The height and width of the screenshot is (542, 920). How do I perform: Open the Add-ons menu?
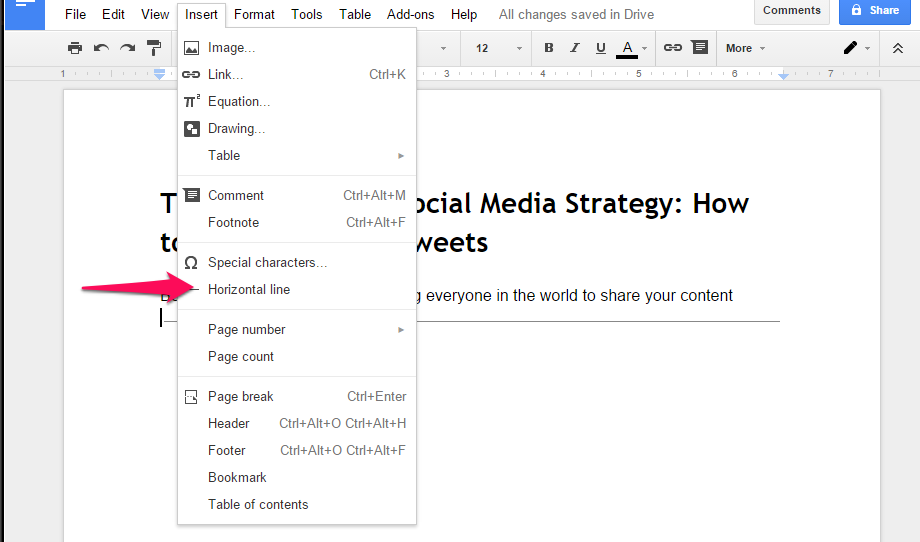(x=411, y=15)
